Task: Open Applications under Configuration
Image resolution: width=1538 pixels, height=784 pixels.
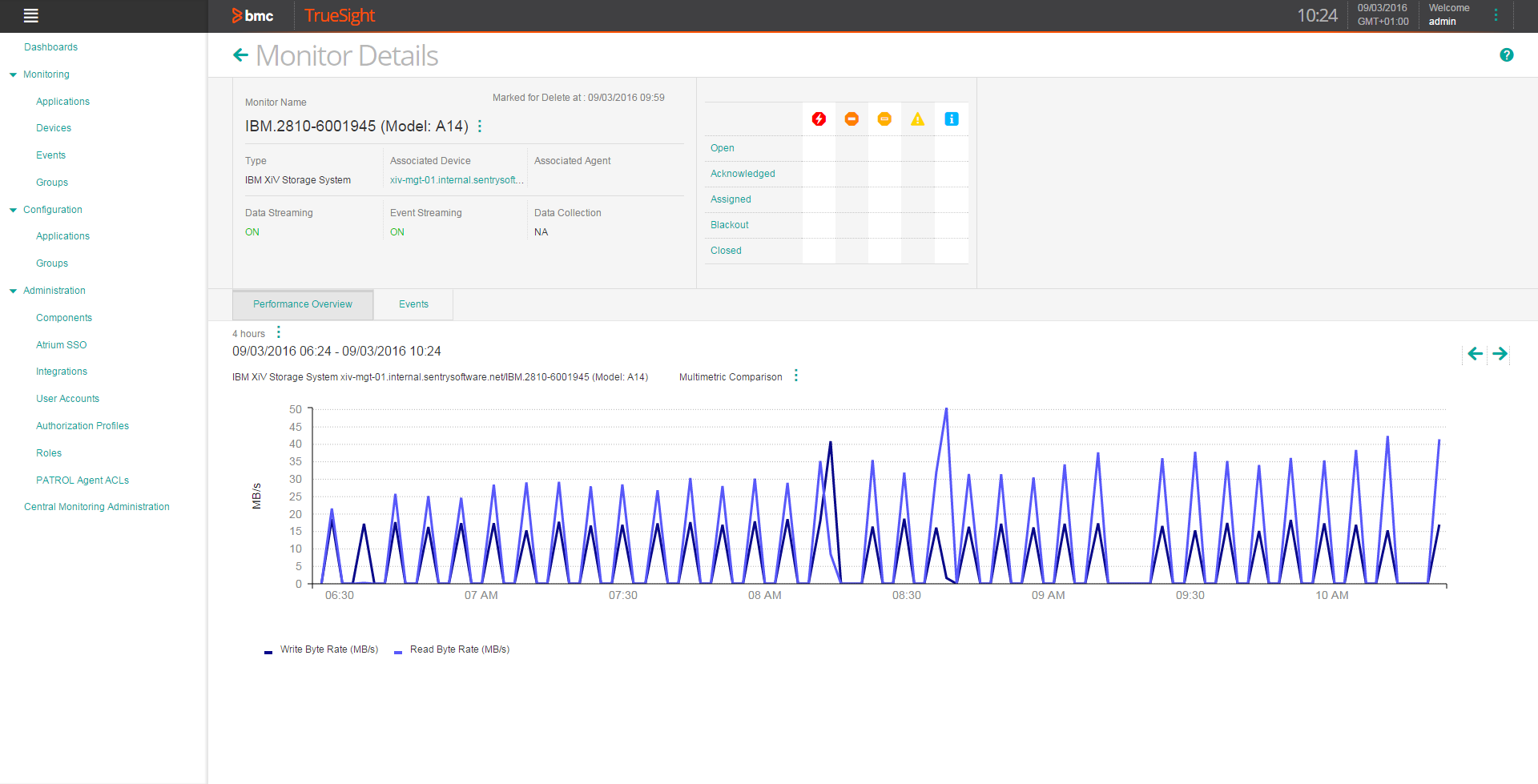Action: pyautogui.click(x=62, y=236)
